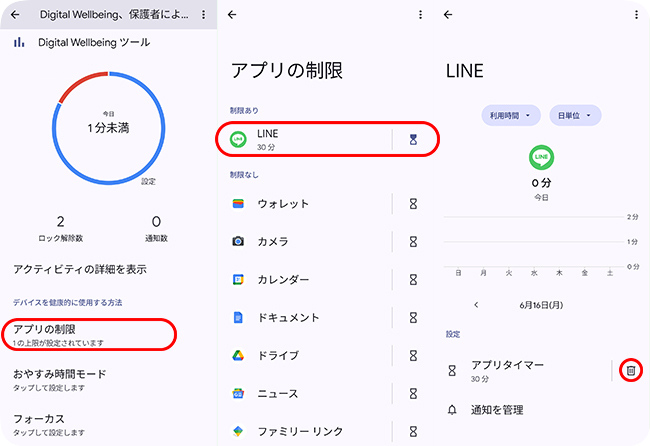Go back from LINE detail screen
Screen dimensions: 650x446
coord(448,15)
